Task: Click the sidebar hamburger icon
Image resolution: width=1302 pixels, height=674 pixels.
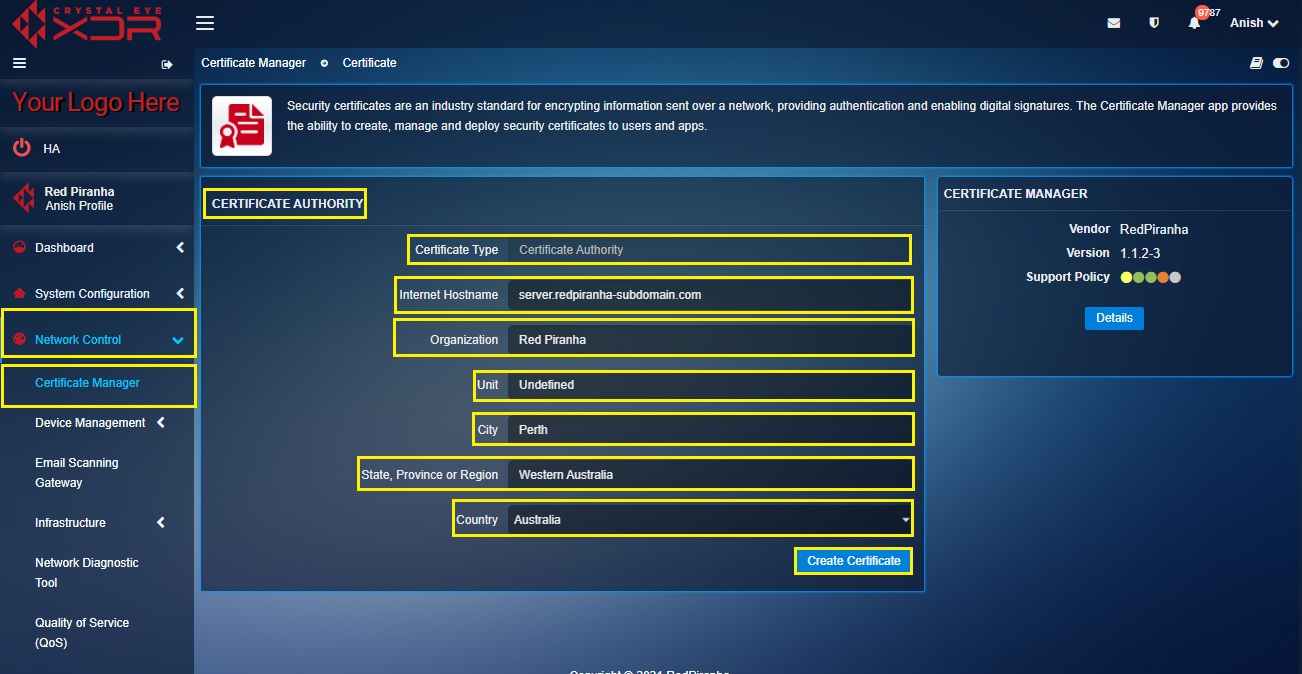Action: (x=18, y=63)
